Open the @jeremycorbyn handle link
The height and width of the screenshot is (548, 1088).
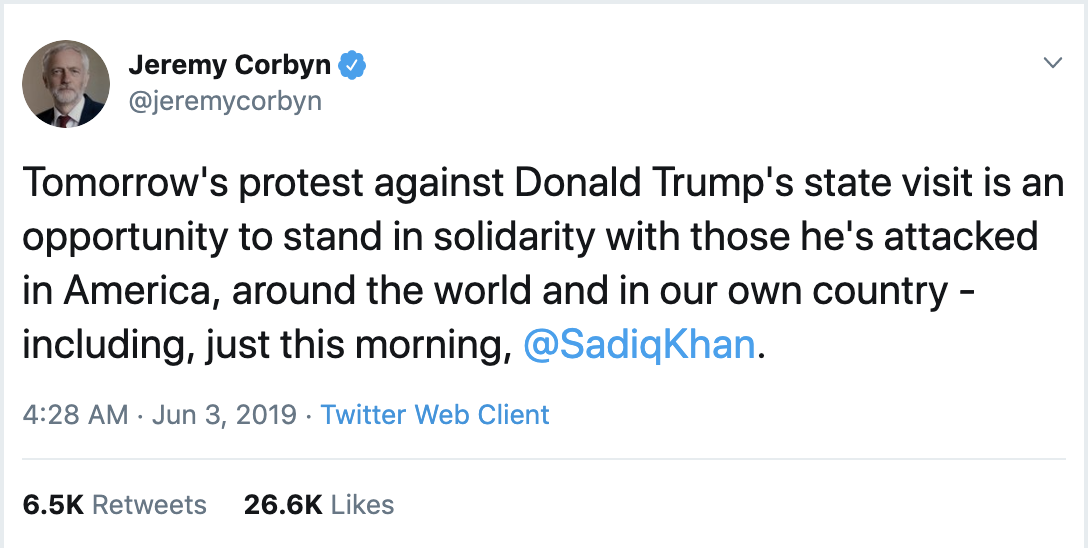pyautogui.click(x=225, y=101)
